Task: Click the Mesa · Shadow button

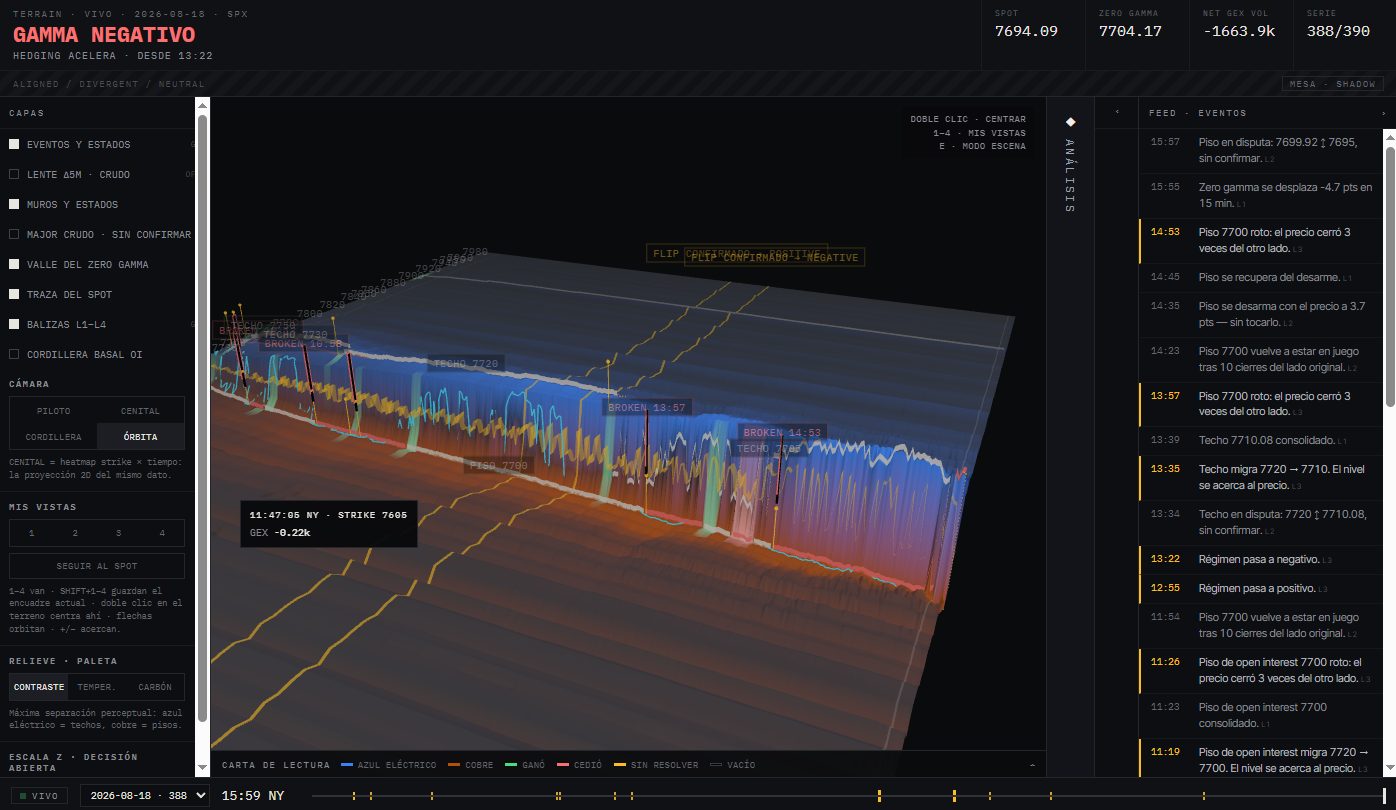Action: tap(1333, 84)
